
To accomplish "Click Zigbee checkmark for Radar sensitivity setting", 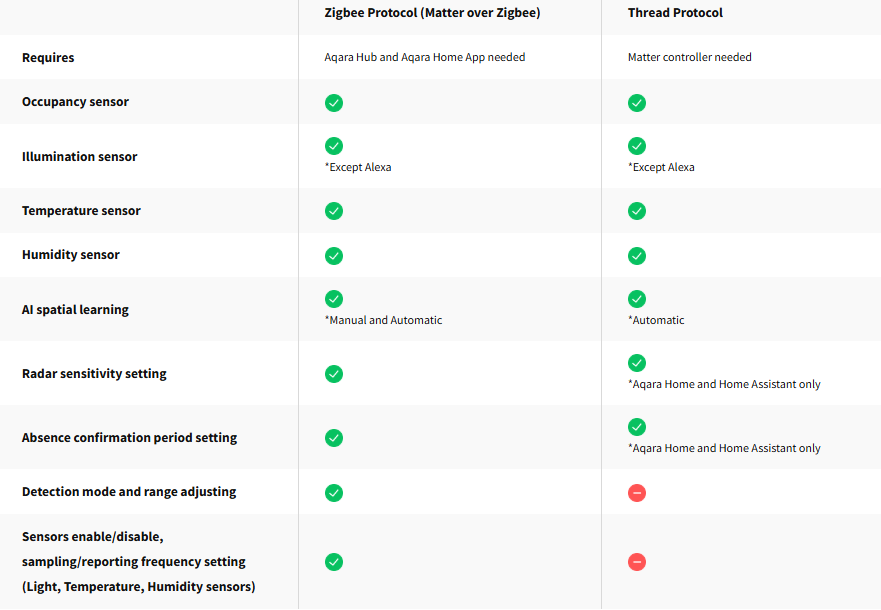I will [x=334, y=374].
